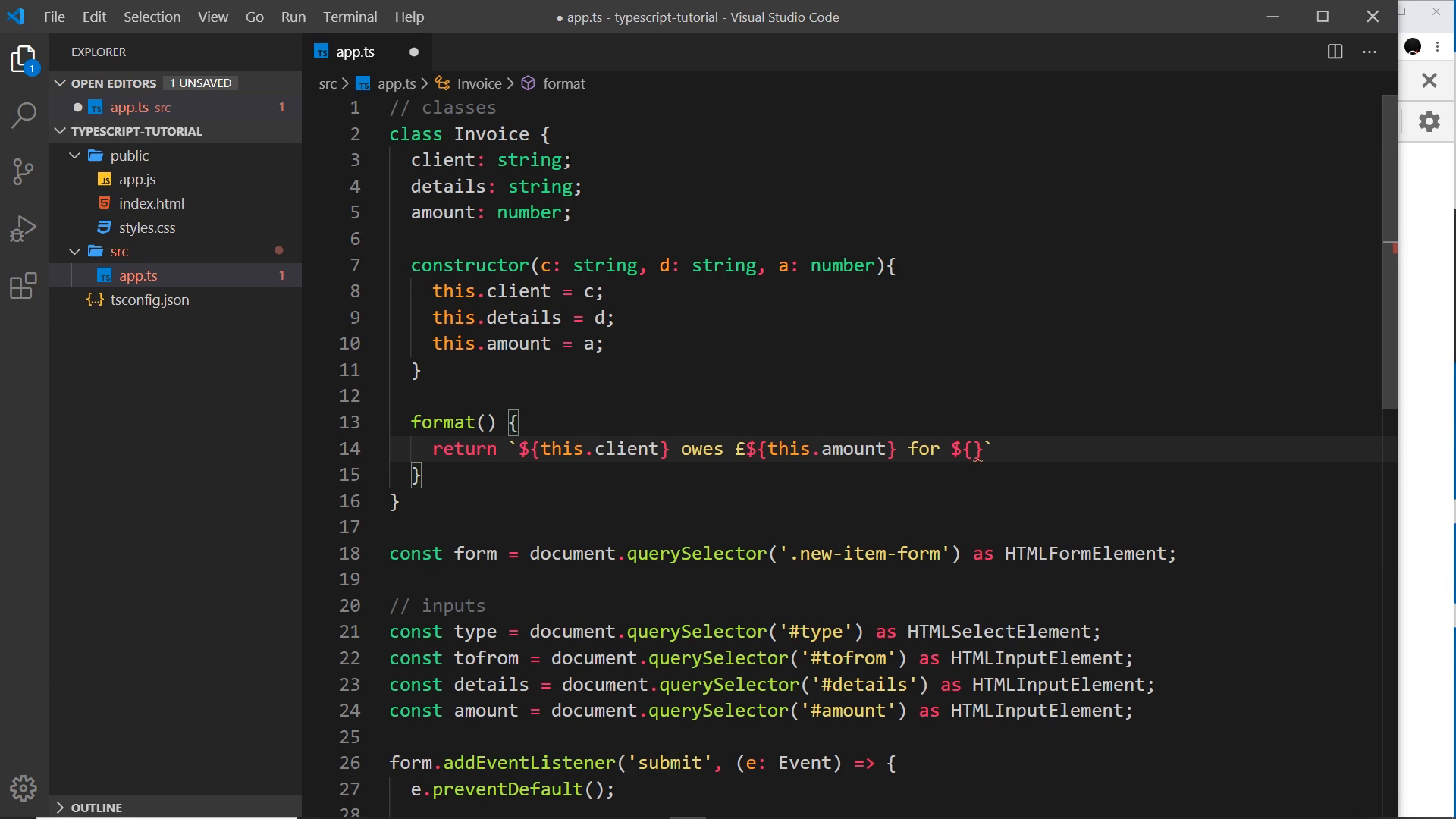Click the X button in the browser window panel
1456x819 pixels.
[x=1429, y=80]
